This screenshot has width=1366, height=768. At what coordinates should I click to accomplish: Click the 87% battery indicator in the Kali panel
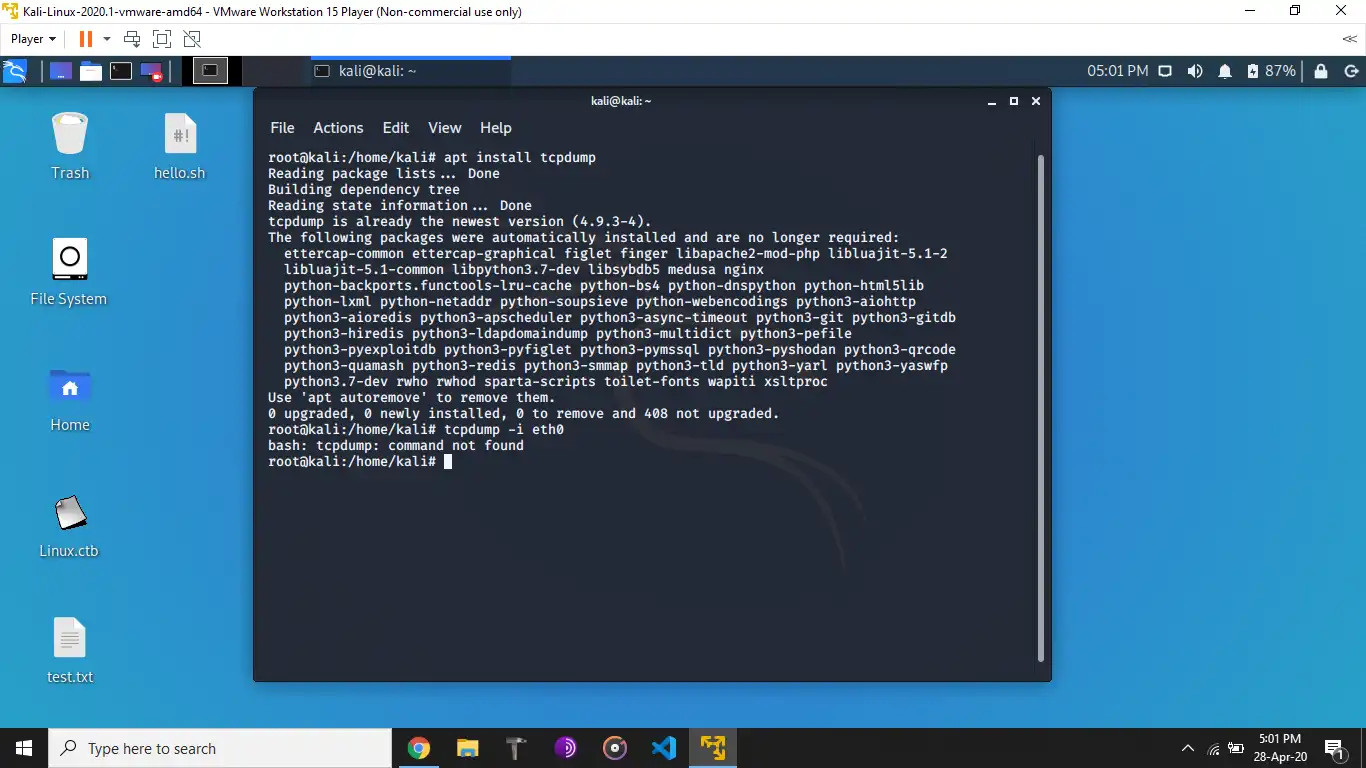tap(1271, 71)
